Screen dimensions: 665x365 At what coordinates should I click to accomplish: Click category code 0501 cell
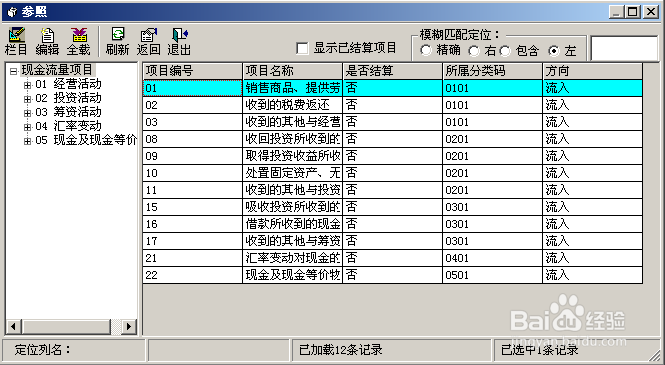coord(493,275)
